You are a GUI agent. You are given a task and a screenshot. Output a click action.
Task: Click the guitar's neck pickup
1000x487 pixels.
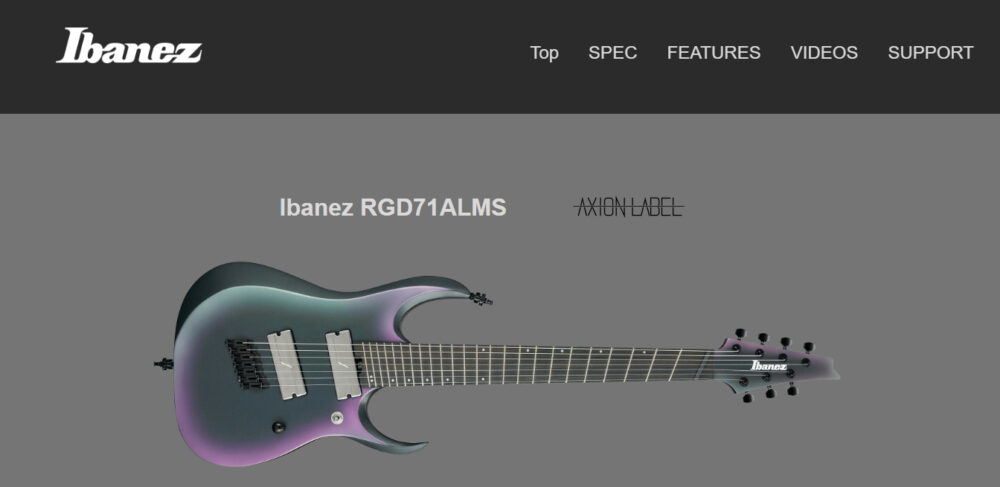(343, 365)
